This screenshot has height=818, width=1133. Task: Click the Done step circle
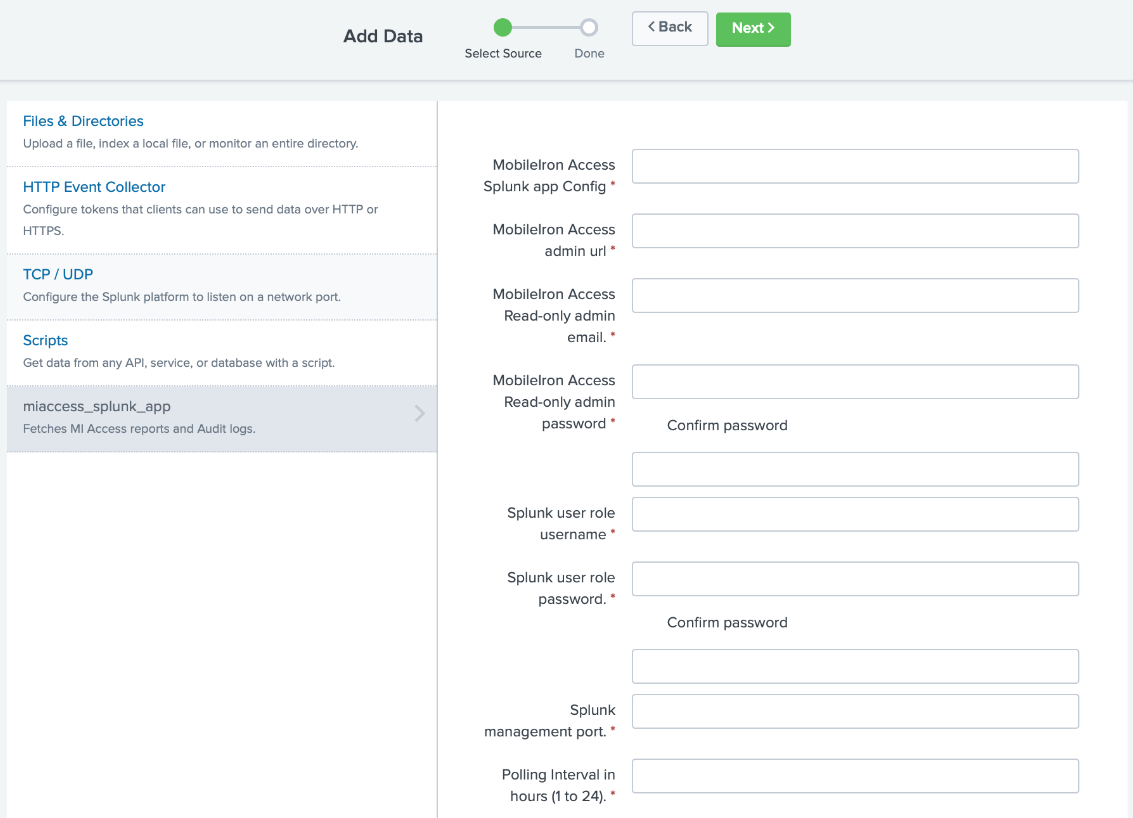point(589,27)
